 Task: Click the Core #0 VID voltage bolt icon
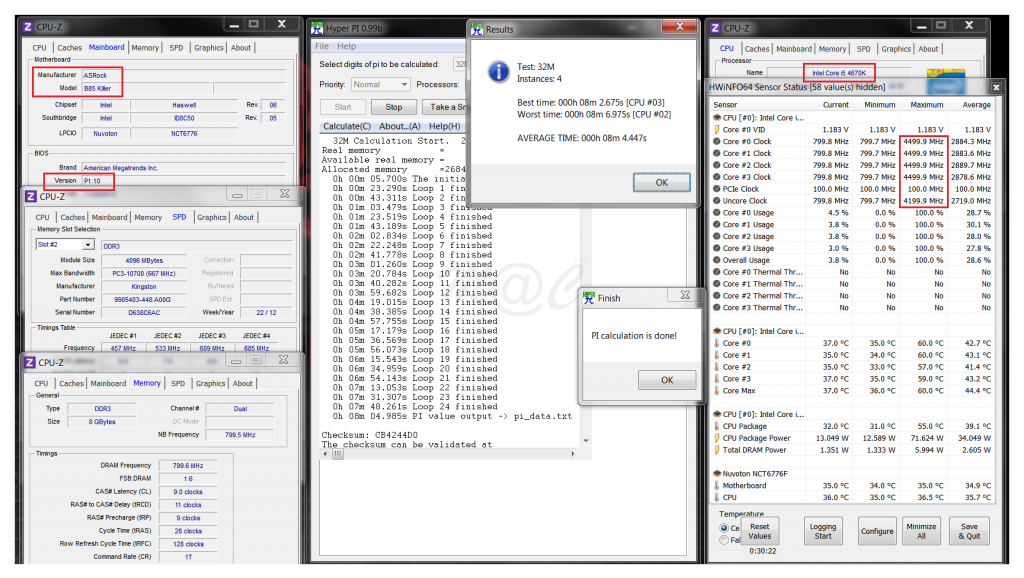pyautogui.click(x=717, y=129)
